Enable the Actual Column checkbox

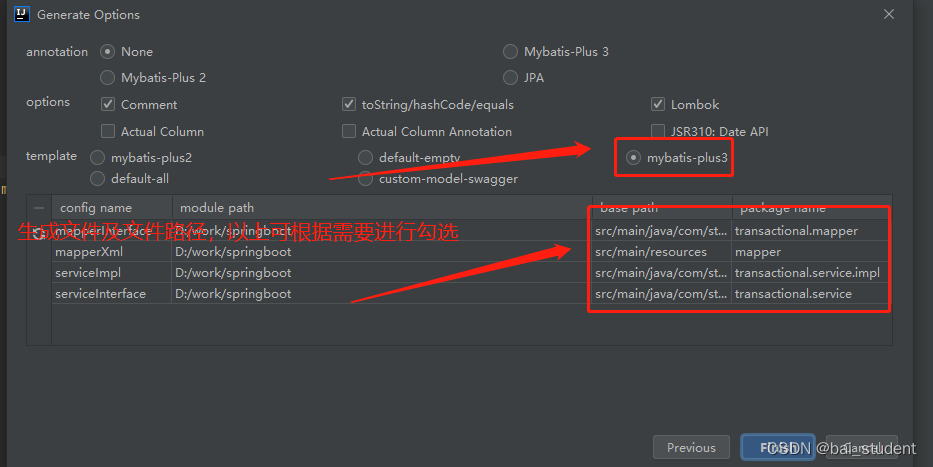[108, 131]
